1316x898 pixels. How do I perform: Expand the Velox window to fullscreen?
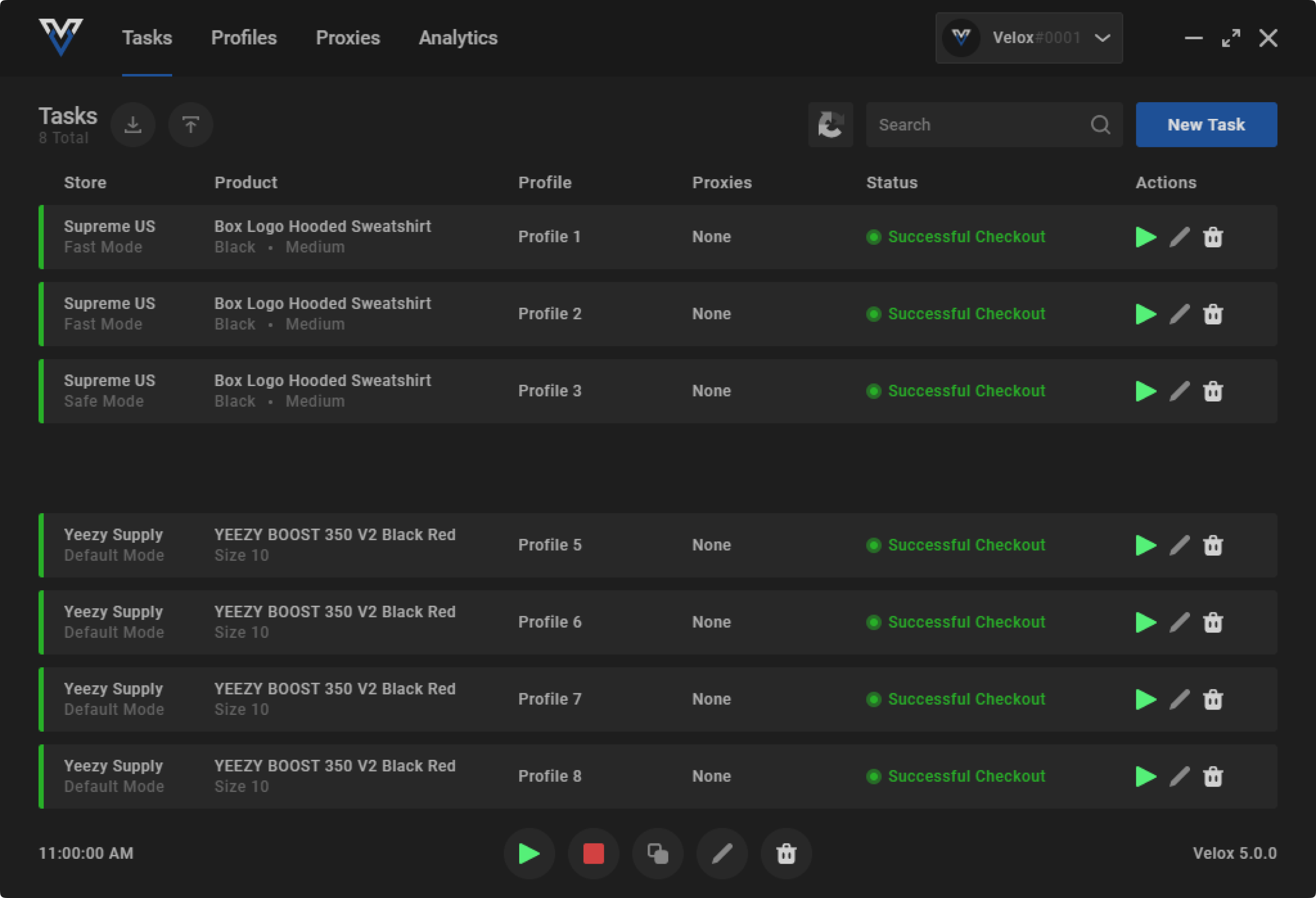[1231, 38]
